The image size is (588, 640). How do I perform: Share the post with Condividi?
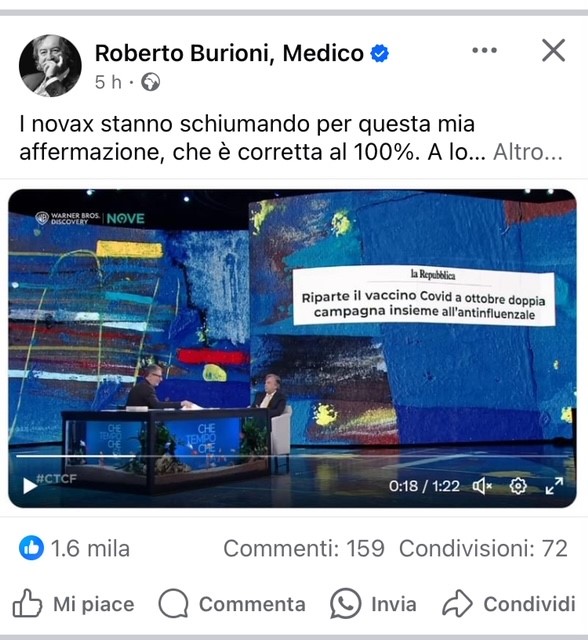(509, 604)
